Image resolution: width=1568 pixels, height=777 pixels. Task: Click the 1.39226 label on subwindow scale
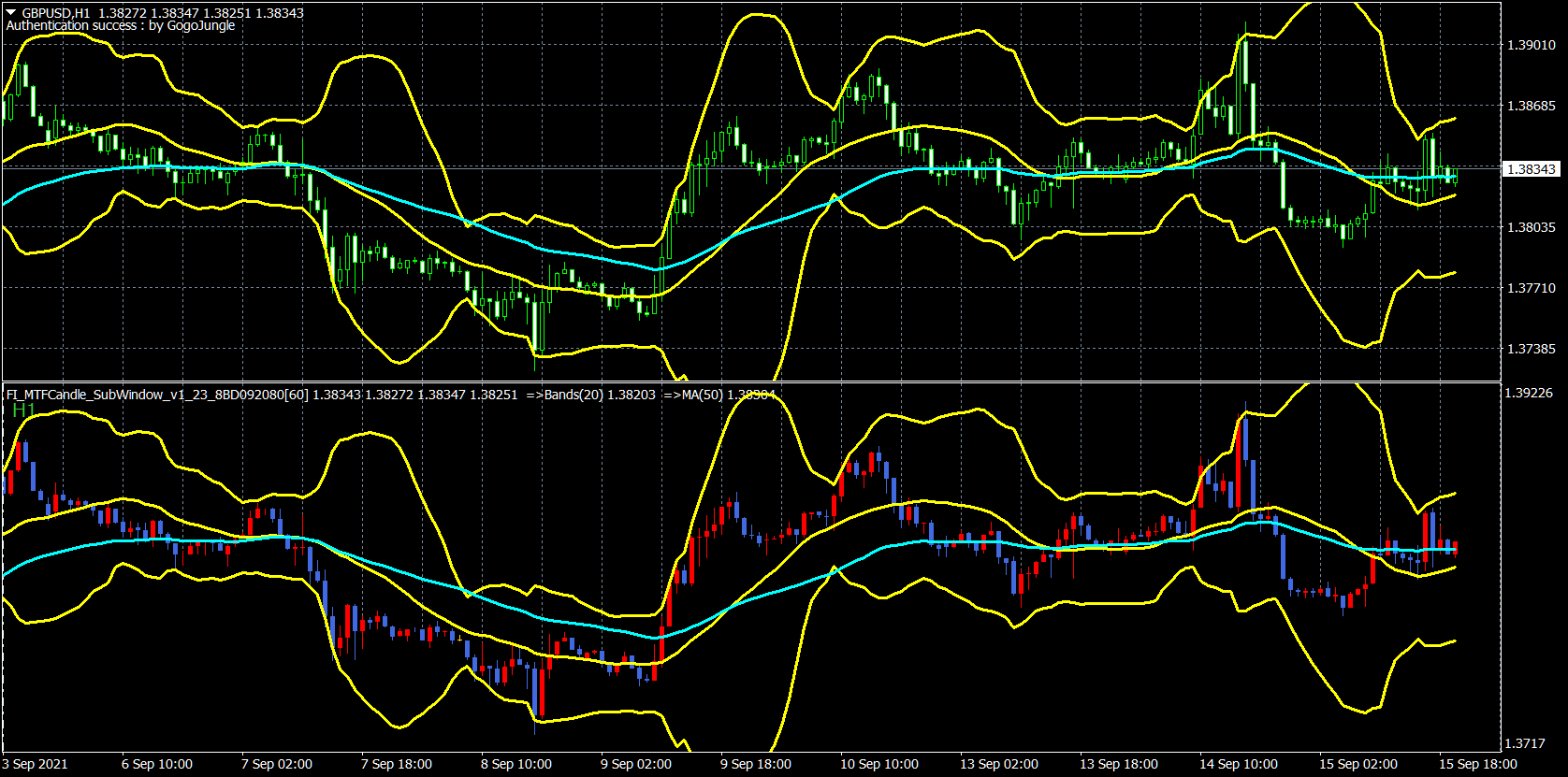point(1529,393)
